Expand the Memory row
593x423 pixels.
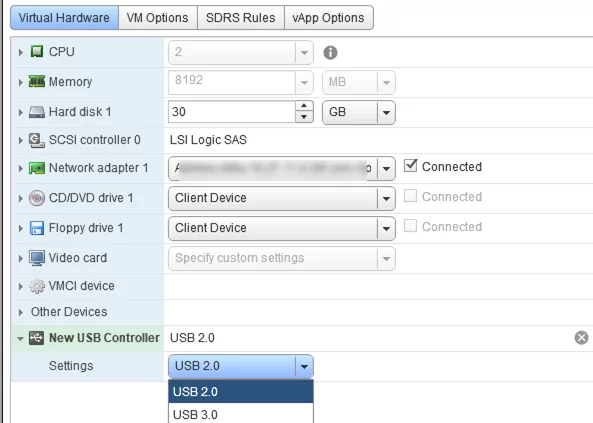coord(21,82)
